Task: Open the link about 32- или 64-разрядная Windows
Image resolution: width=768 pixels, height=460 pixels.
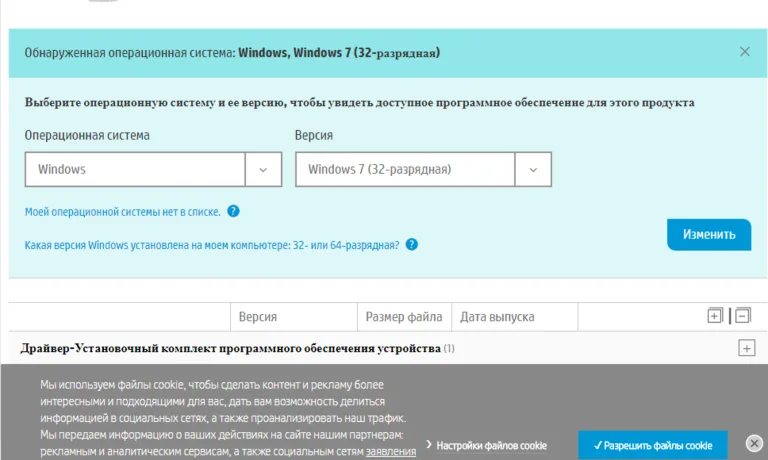Action: point(212,245)
